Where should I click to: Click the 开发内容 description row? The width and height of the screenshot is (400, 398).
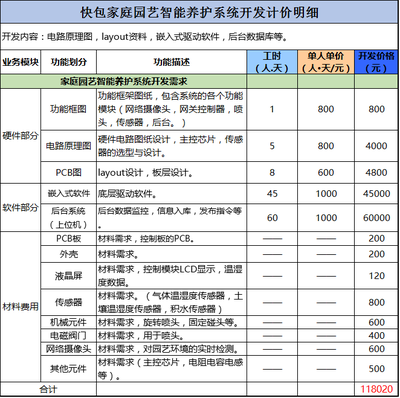click(200, 37)
